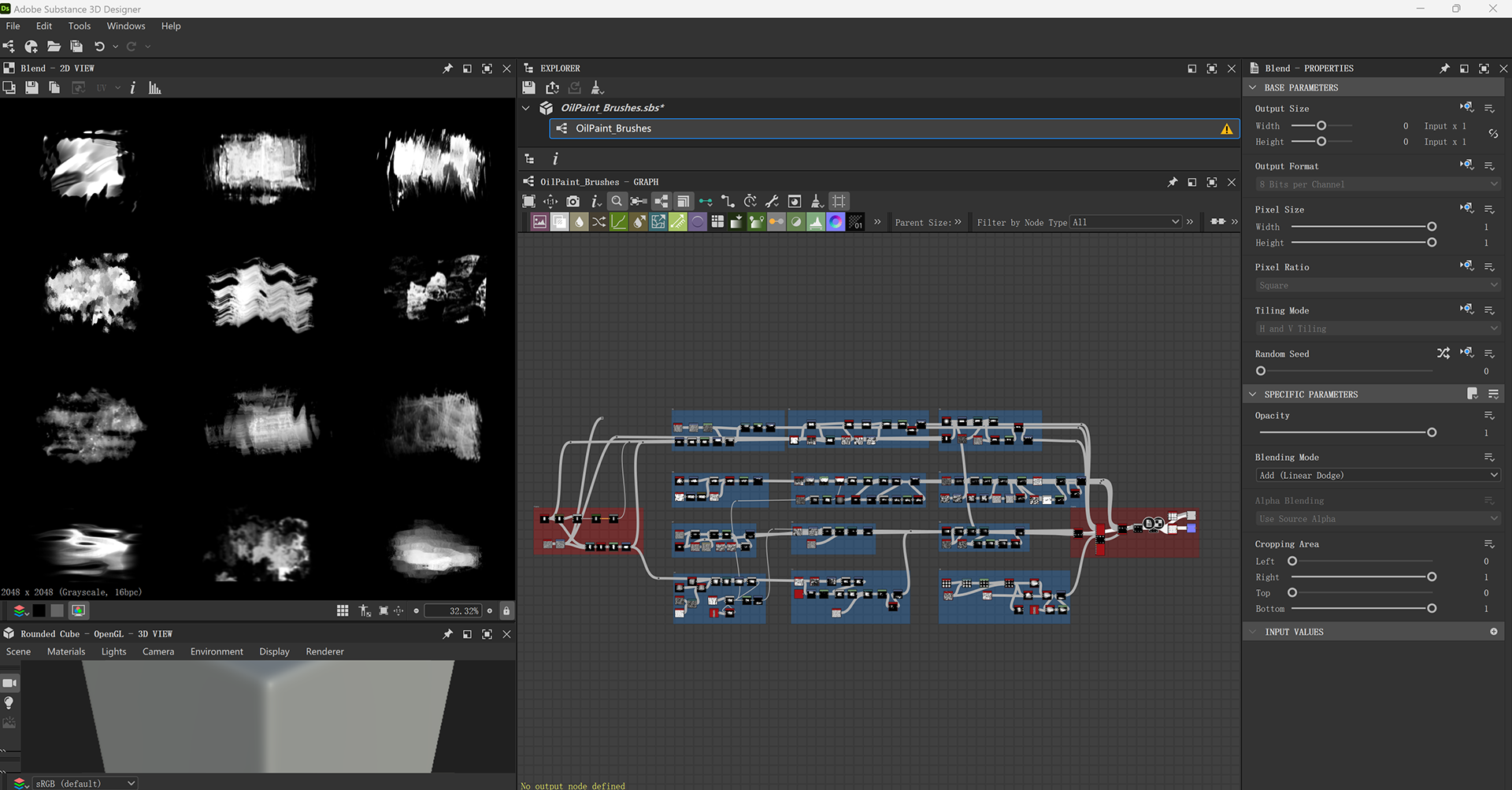Viewport: 1512px width, 790px height.
Task: Add a Curve node from node palette
Action: tap(619, 222)
